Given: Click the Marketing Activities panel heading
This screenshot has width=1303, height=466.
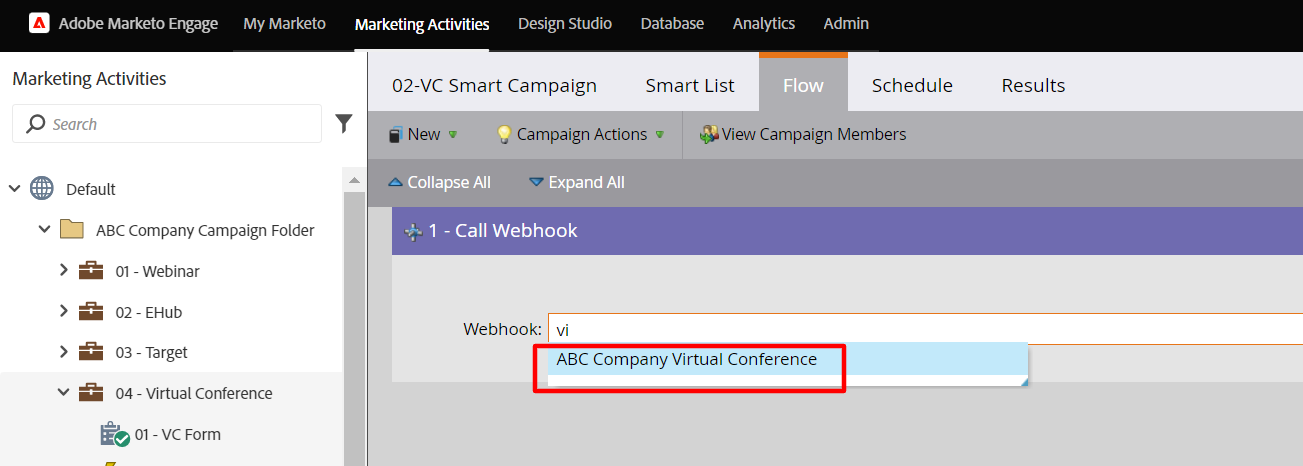Looking at the screenshot, I should pyautogui.click(x=89, y=79).
